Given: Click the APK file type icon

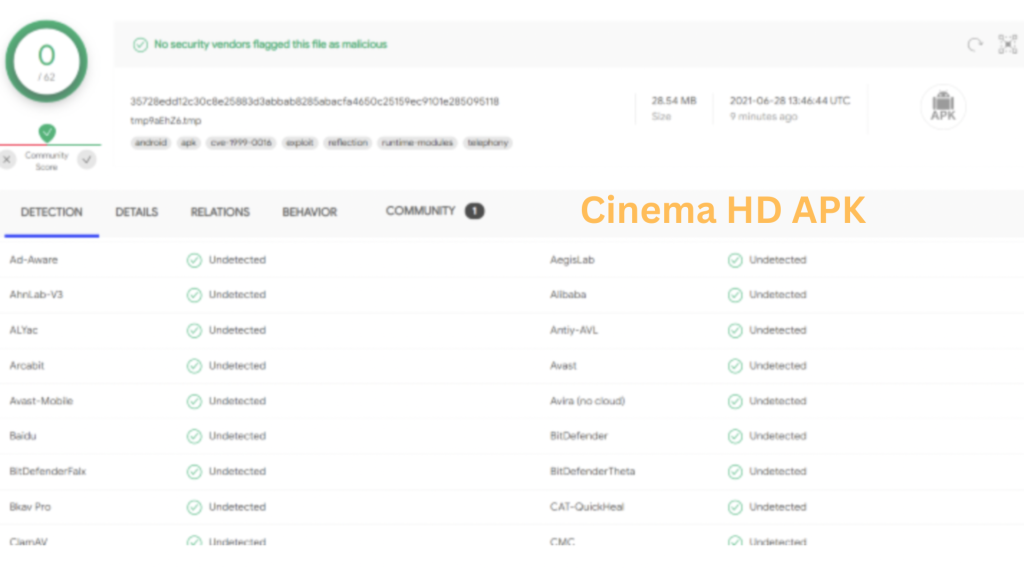Looking at the screenshot, I should [943, 106].
